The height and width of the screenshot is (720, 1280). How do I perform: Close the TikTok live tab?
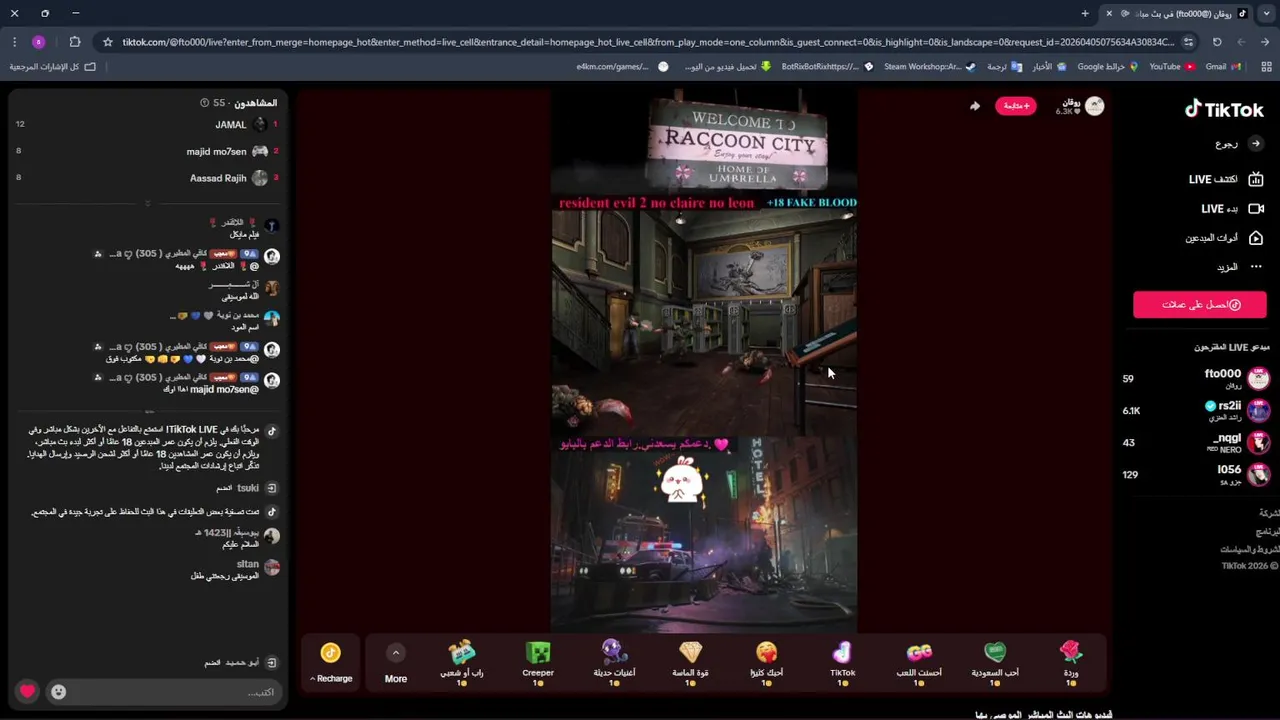(x=1108, y=13)
